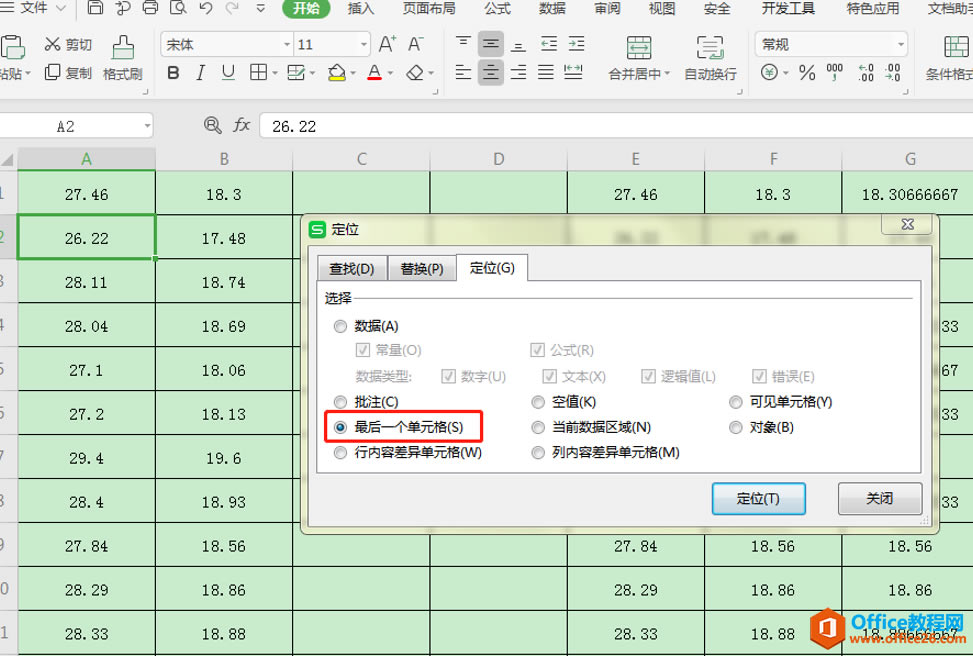Click the eraser clear-format icon
Image resolution: width=973 pixels, height=656 pixels.
pos(415,73)
